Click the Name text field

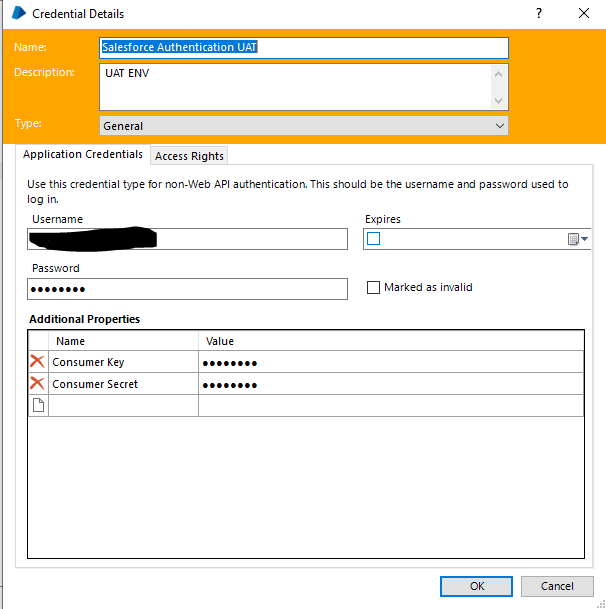pyautogui.click(x=304, y=47)
